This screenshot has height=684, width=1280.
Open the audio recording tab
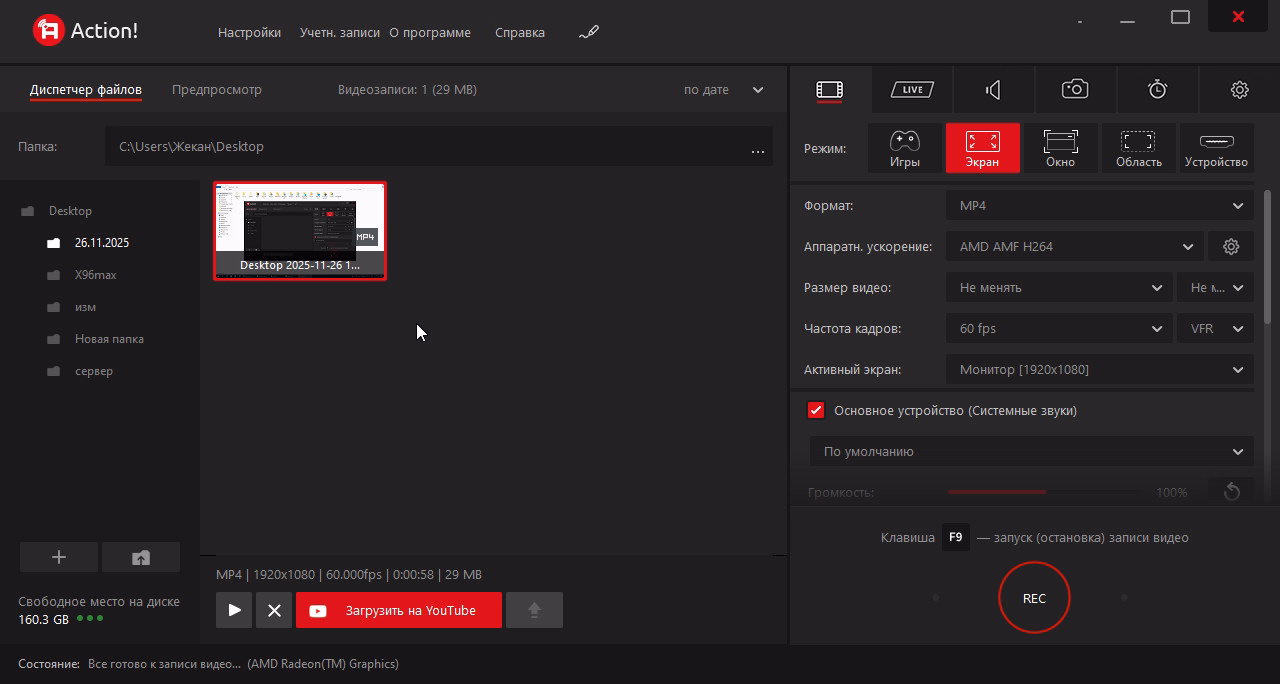tap(993, 90)
